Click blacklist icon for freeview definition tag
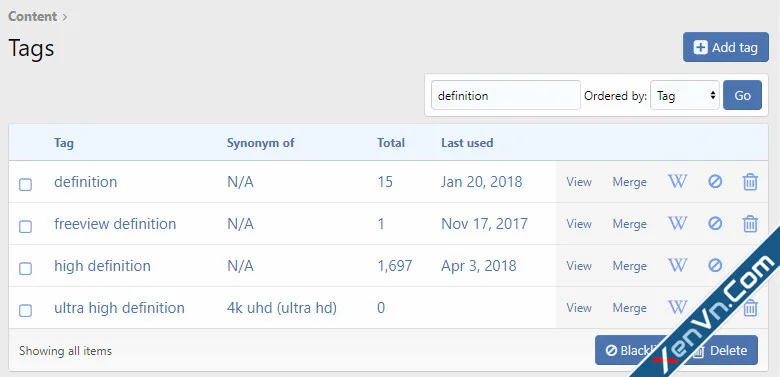The image size is (780, 377). click(x=715, y=224)
